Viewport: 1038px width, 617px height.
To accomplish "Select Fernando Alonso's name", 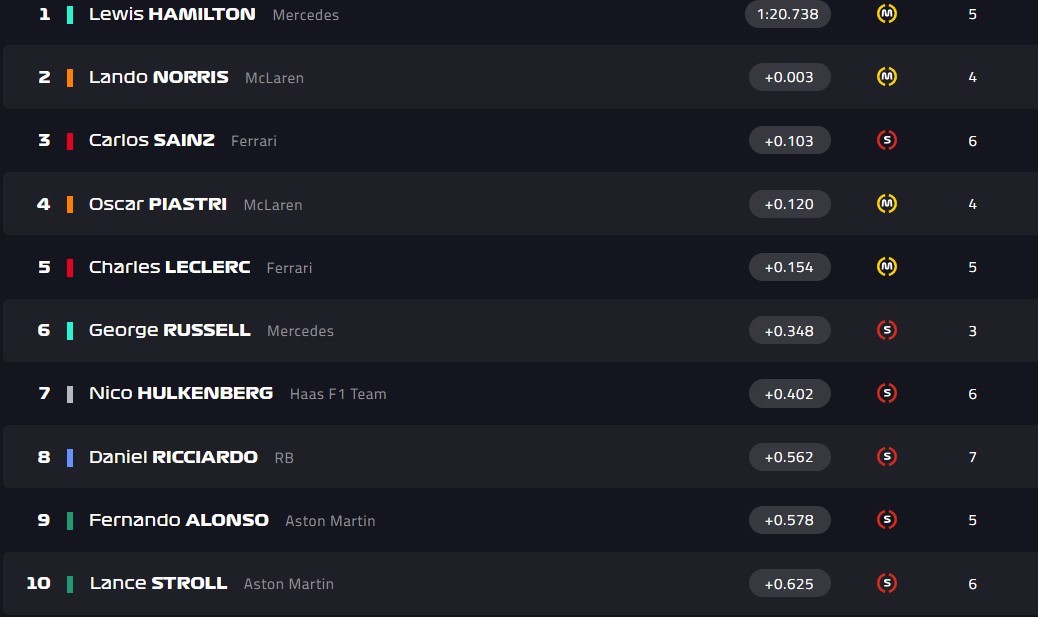I will (x=178, y=520).
